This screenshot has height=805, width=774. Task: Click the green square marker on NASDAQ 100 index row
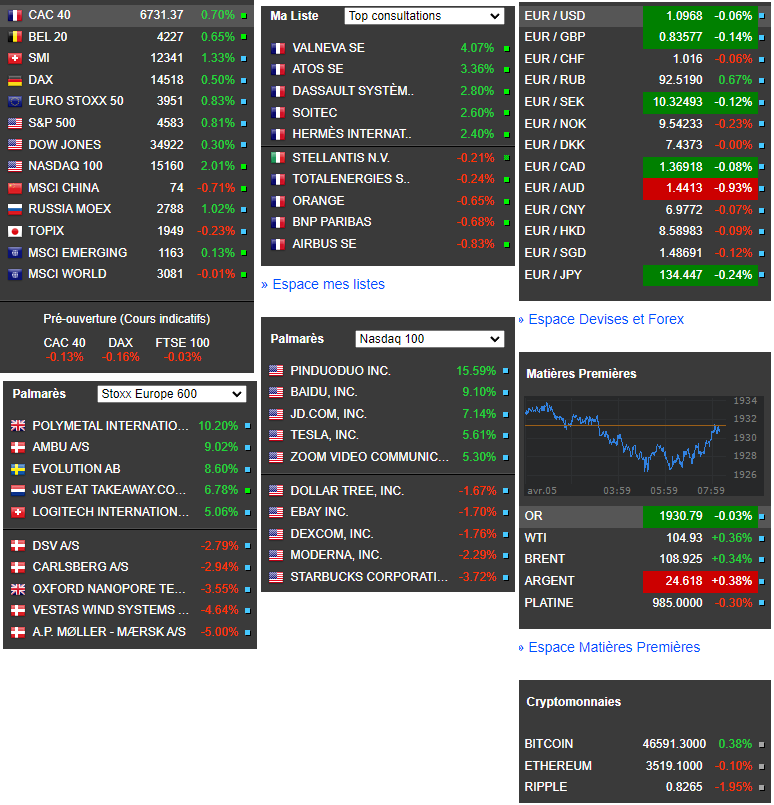tap(244, 167)
